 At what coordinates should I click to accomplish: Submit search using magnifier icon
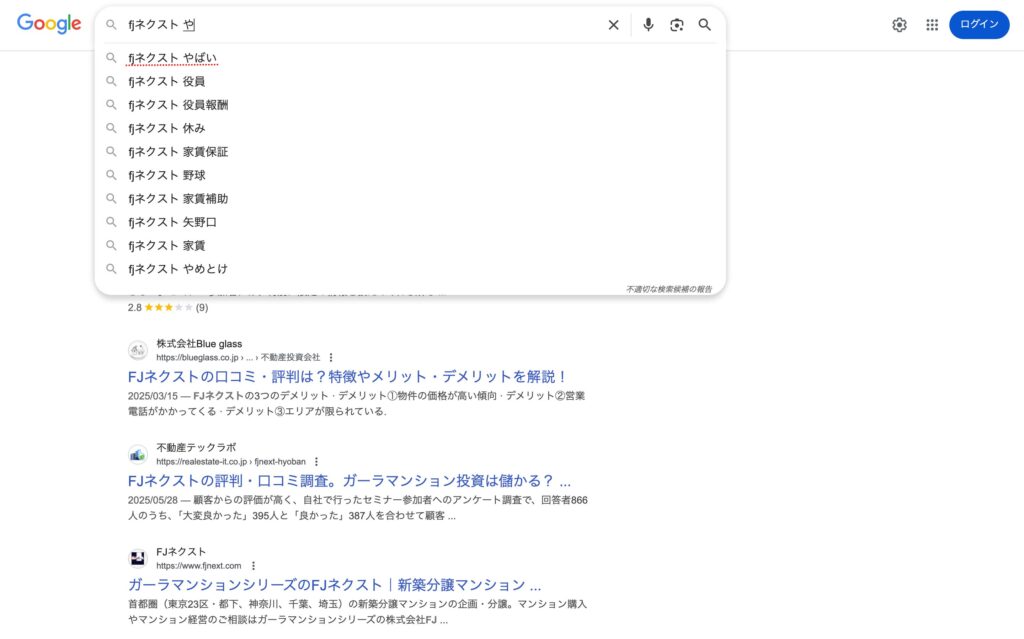(x=705, y=25)
